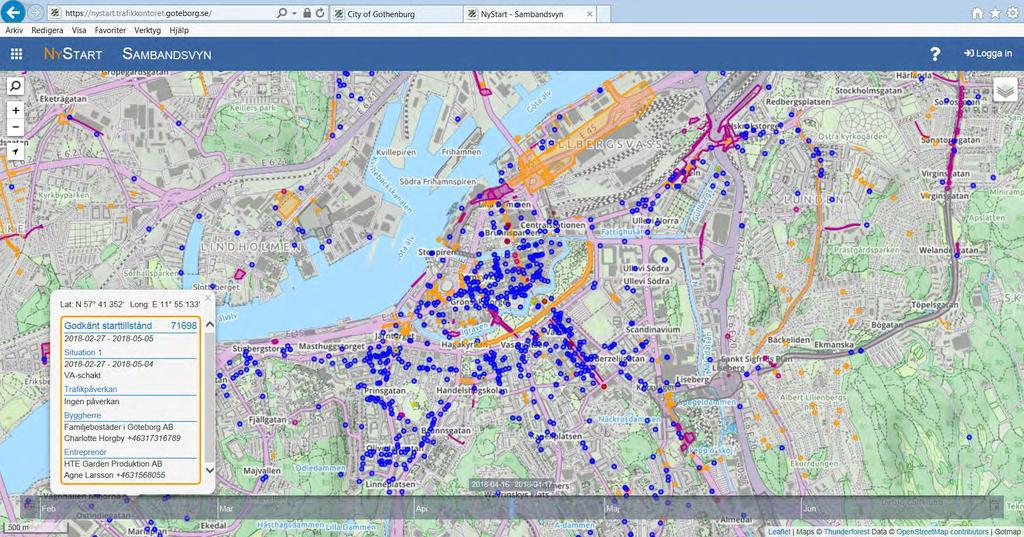Click the Jun marker on timeline
The image size is (1024, 537).
(809, 508)
